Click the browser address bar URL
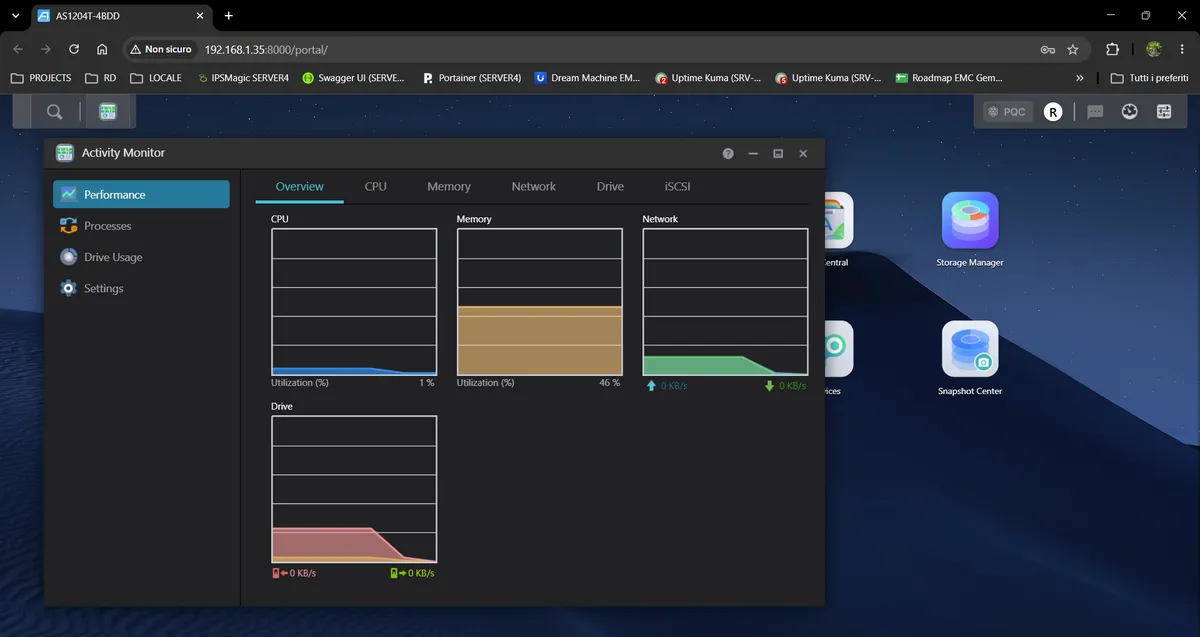Screen dimensions: 1200x637 click(266, 49)
